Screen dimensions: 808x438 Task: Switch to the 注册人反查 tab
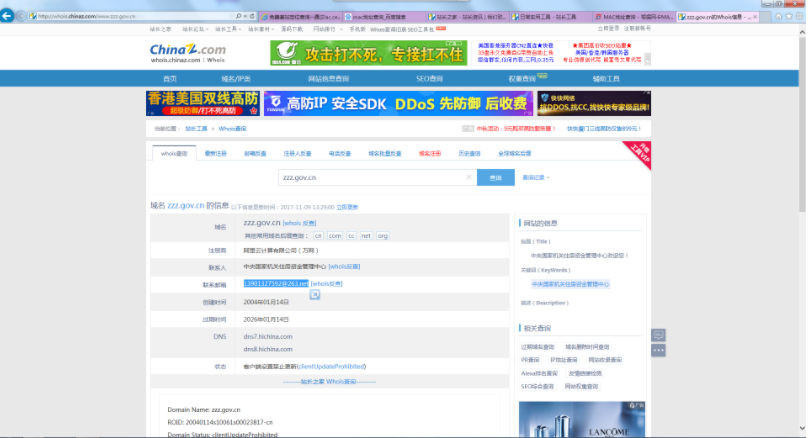click(297, 154)
